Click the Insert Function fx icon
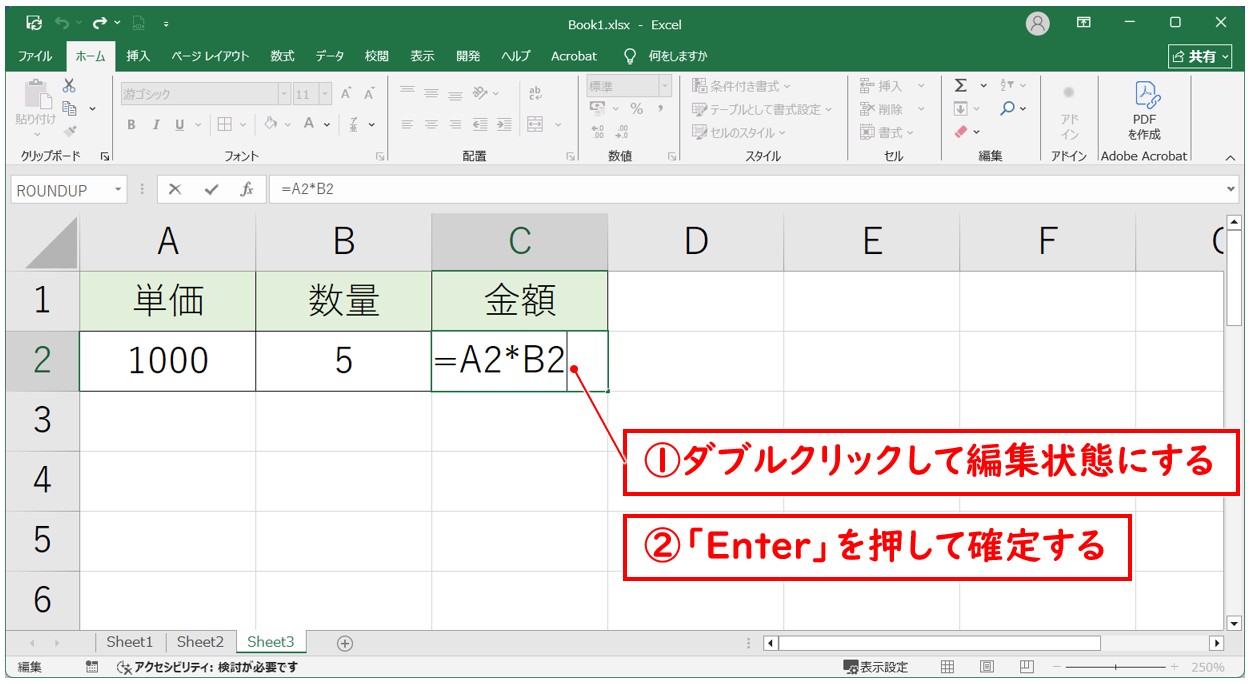This screenshot has width=1251, height=684. pyautogui.click(x=246, y=189)
